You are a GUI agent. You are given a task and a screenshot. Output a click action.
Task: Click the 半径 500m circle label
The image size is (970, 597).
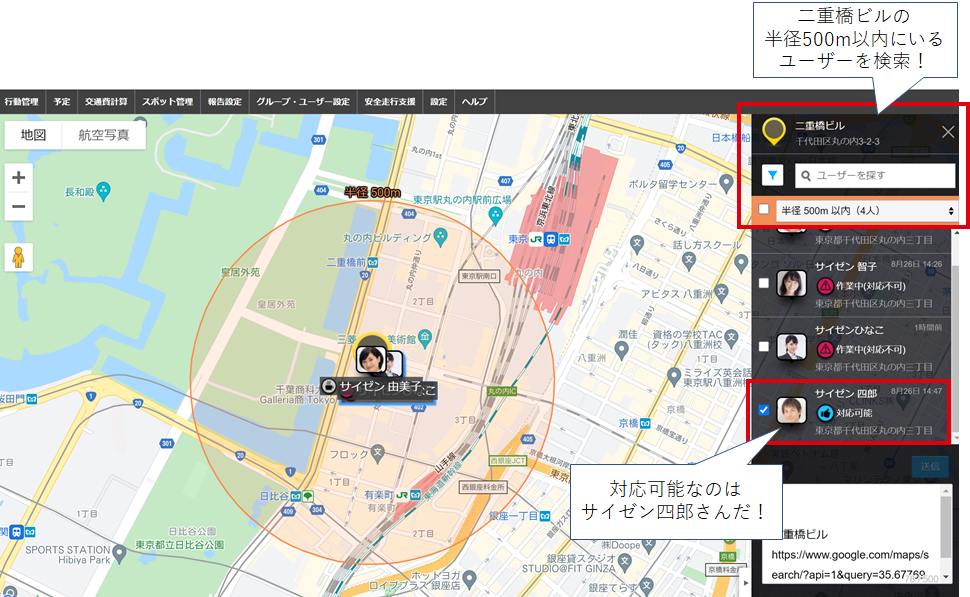tap(372, 192)
